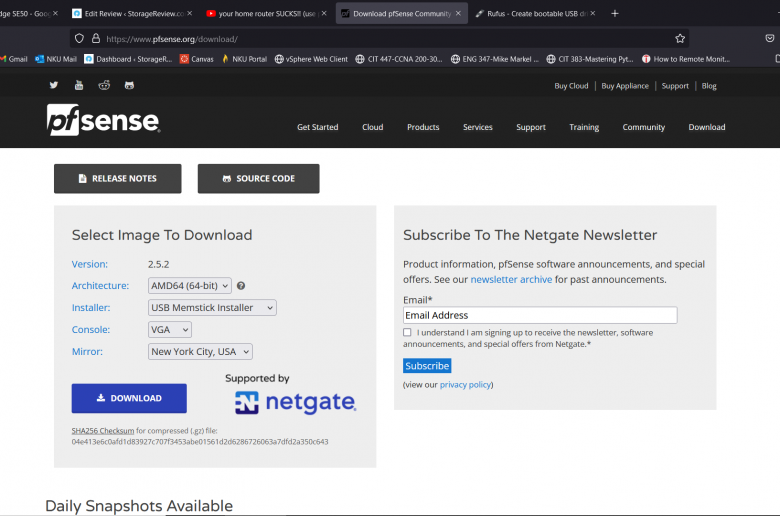This screenshot has width=780, height=516.
Task: Close the Edit Review StorageReview tab
Action: (x=190, y=13)
